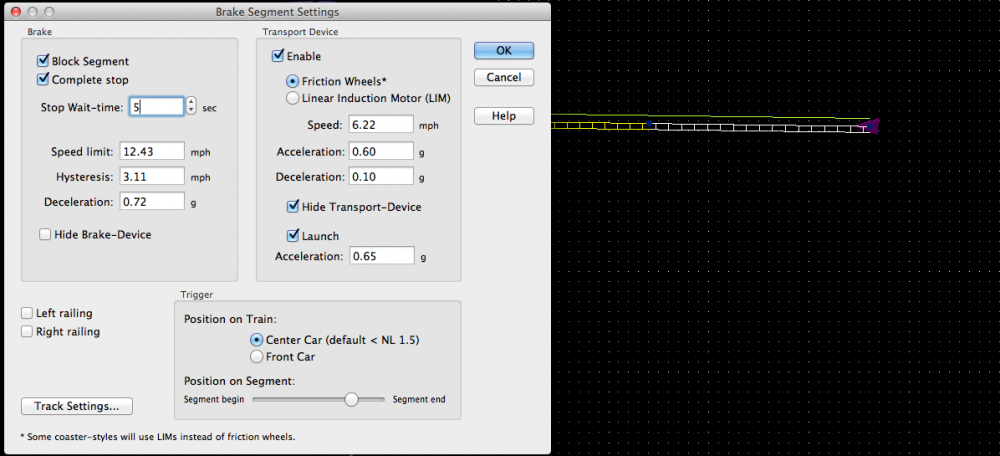Enable Hide Brake-Device checkbox

coord(45,234)
